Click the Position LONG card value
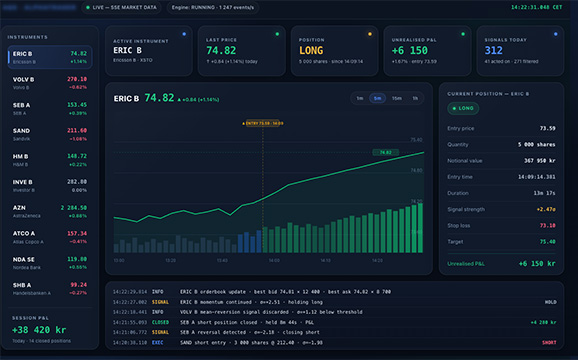 point(311,50)
